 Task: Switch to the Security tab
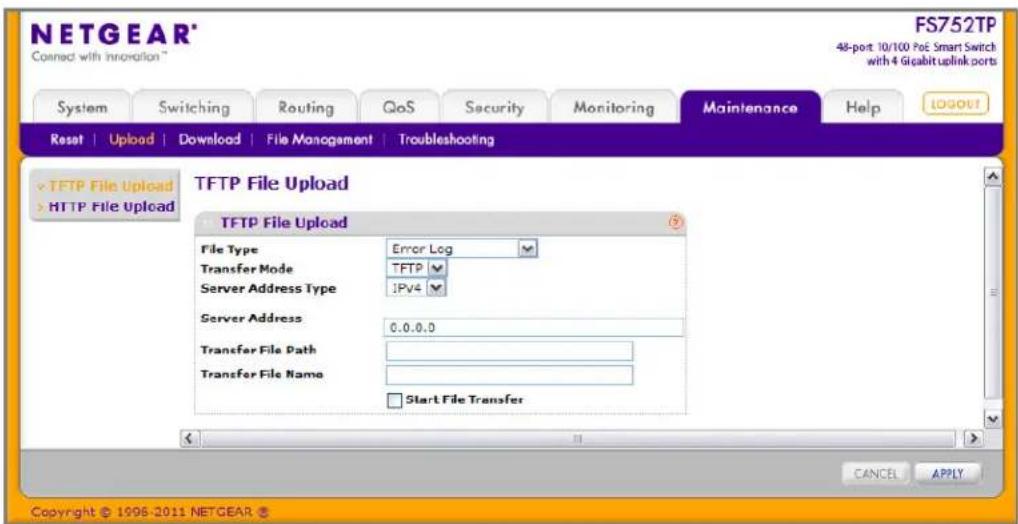[x=494, y=108]
